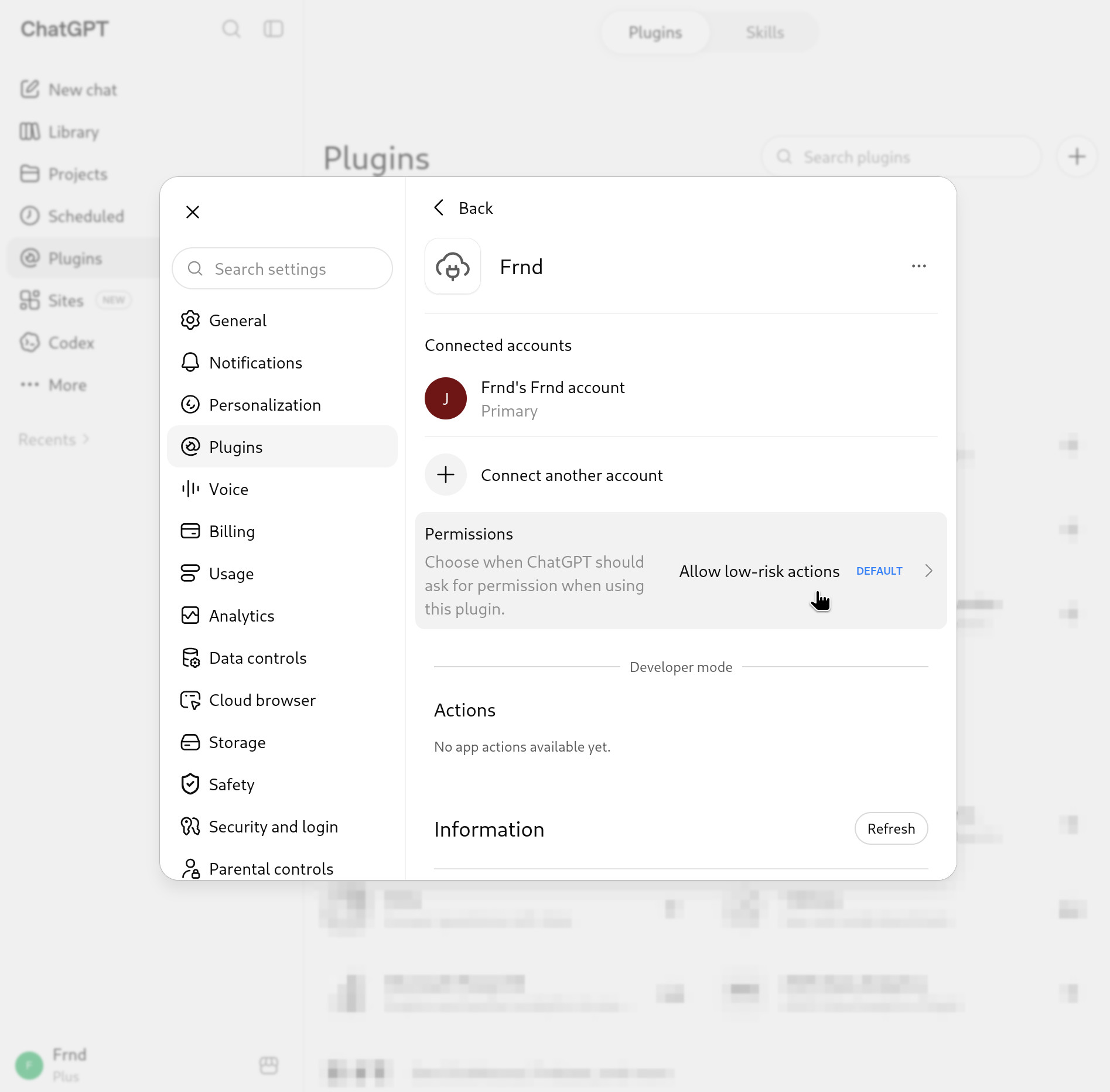This screenshot has height=1092, width=1110.
Task: Click the icon right of Frnd profile
Action: pos(269,1065)
